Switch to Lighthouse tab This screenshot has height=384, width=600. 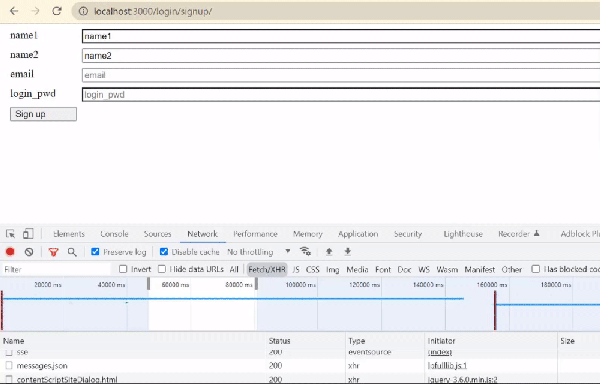coord(463,234)
